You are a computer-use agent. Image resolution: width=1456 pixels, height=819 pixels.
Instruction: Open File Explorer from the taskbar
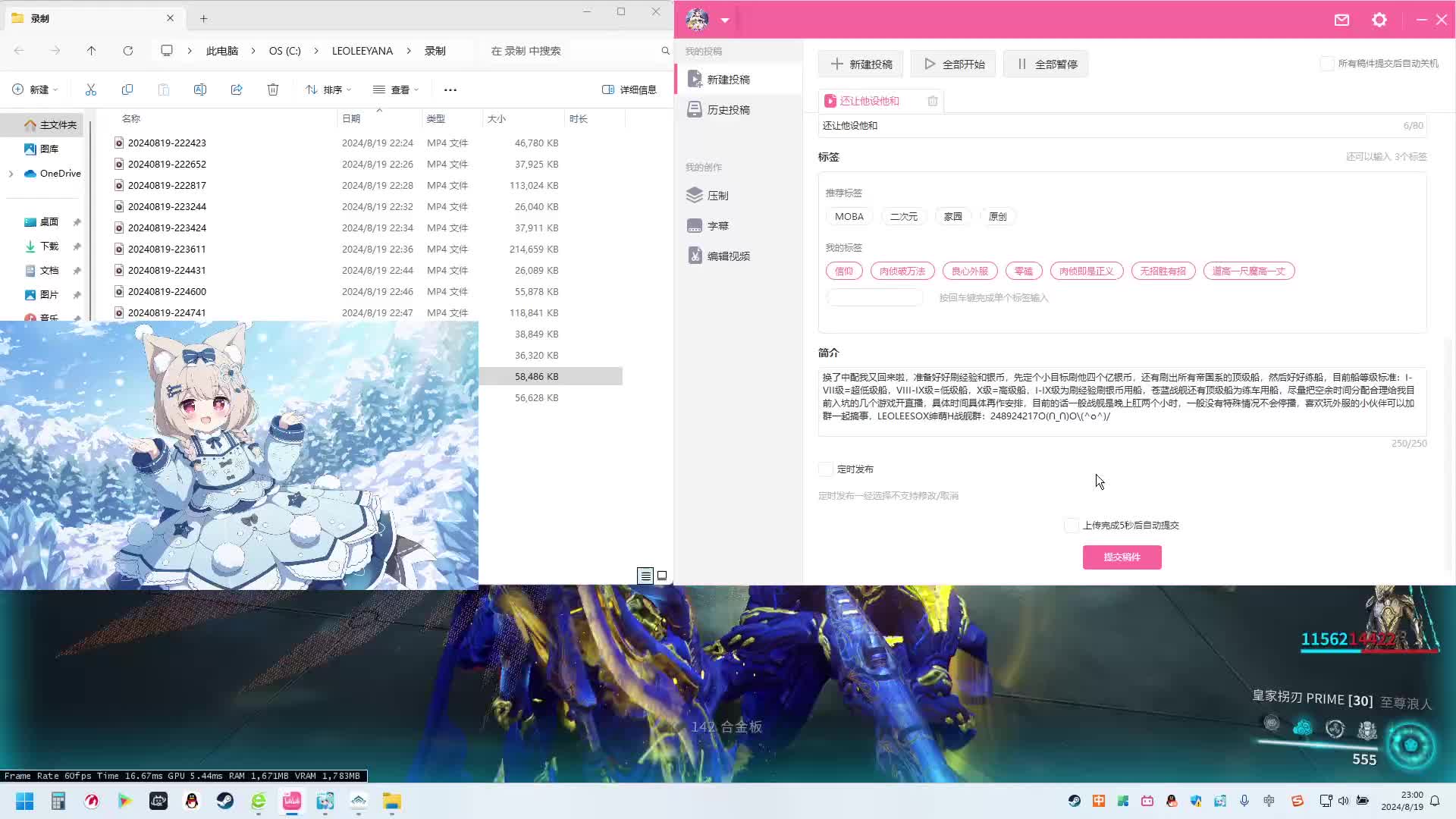(x=392, y=801)
